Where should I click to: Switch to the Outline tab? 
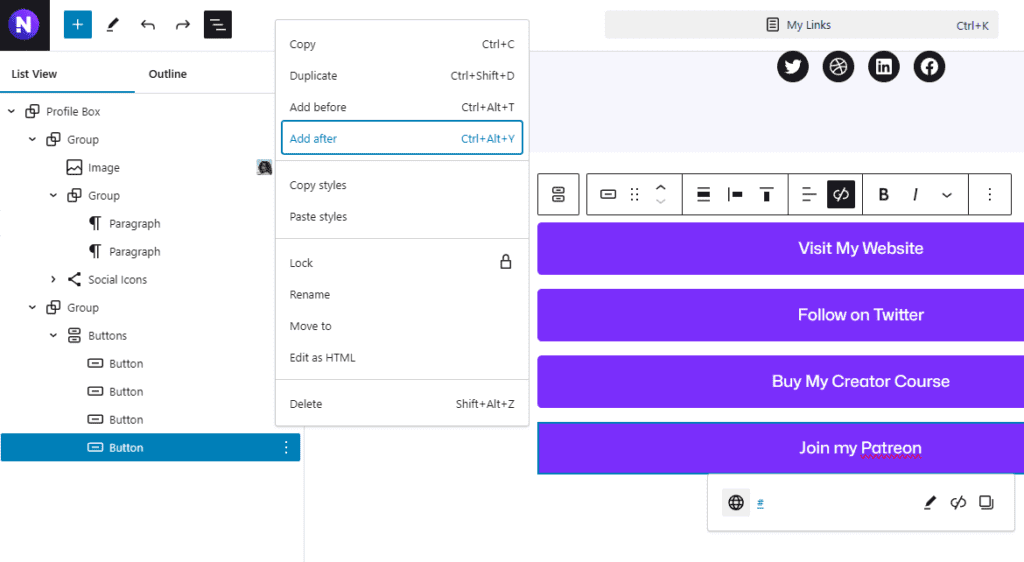click(168, 74)
